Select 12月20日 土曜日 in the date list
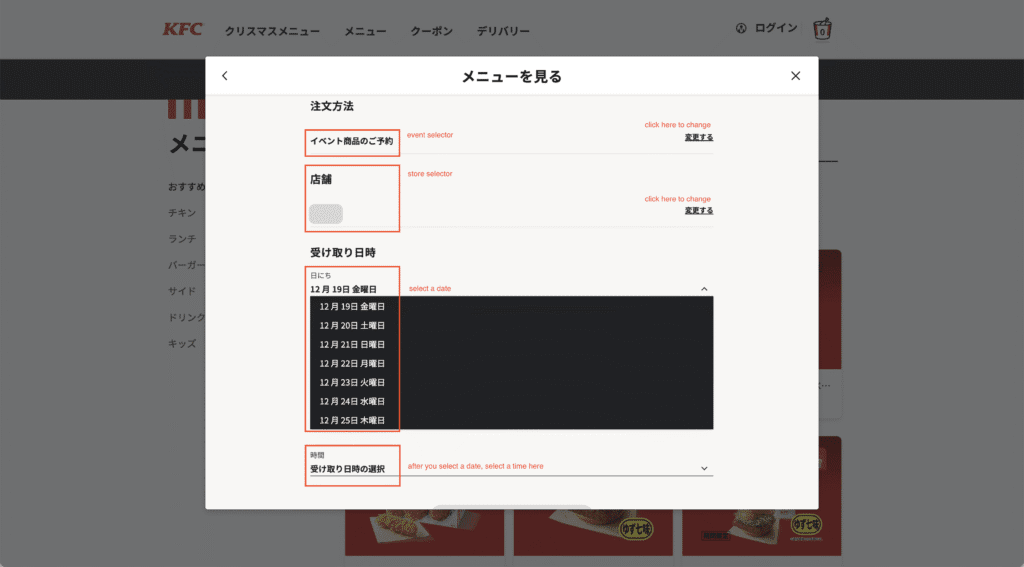The height and width of the screenshot is (567, 1024). pyautogui.click(x=511, y=325)
